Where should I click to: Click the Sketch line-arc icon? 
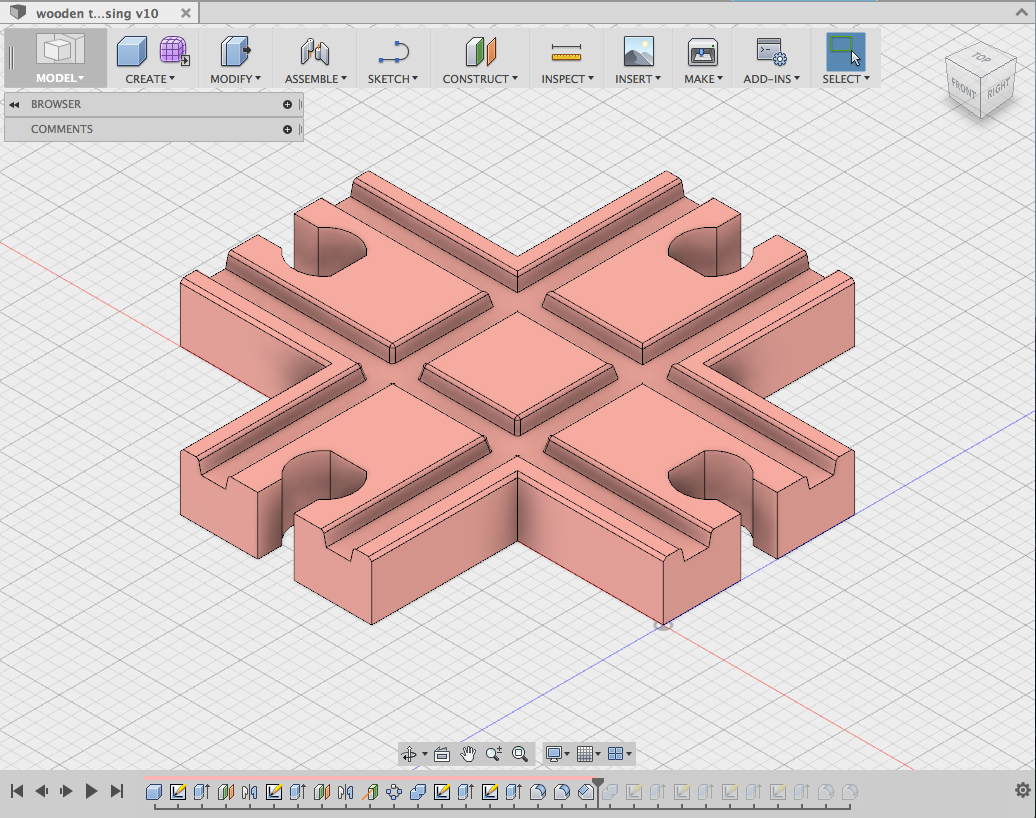[394, 52]
